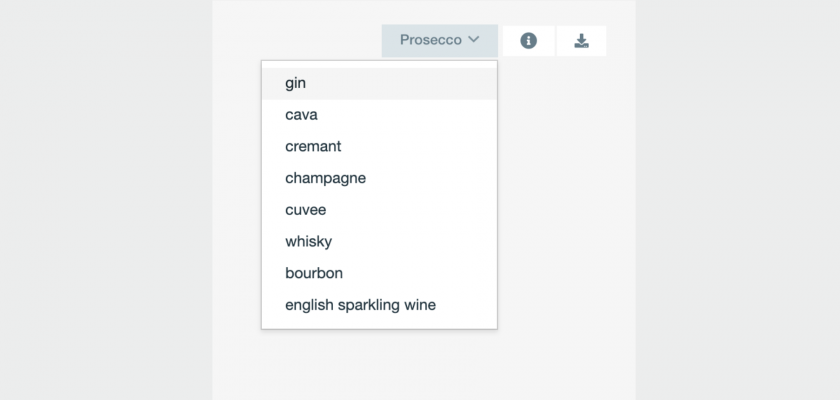Select english sparkling wine option
Screen dimensions: 840x400
coord(360,305)
